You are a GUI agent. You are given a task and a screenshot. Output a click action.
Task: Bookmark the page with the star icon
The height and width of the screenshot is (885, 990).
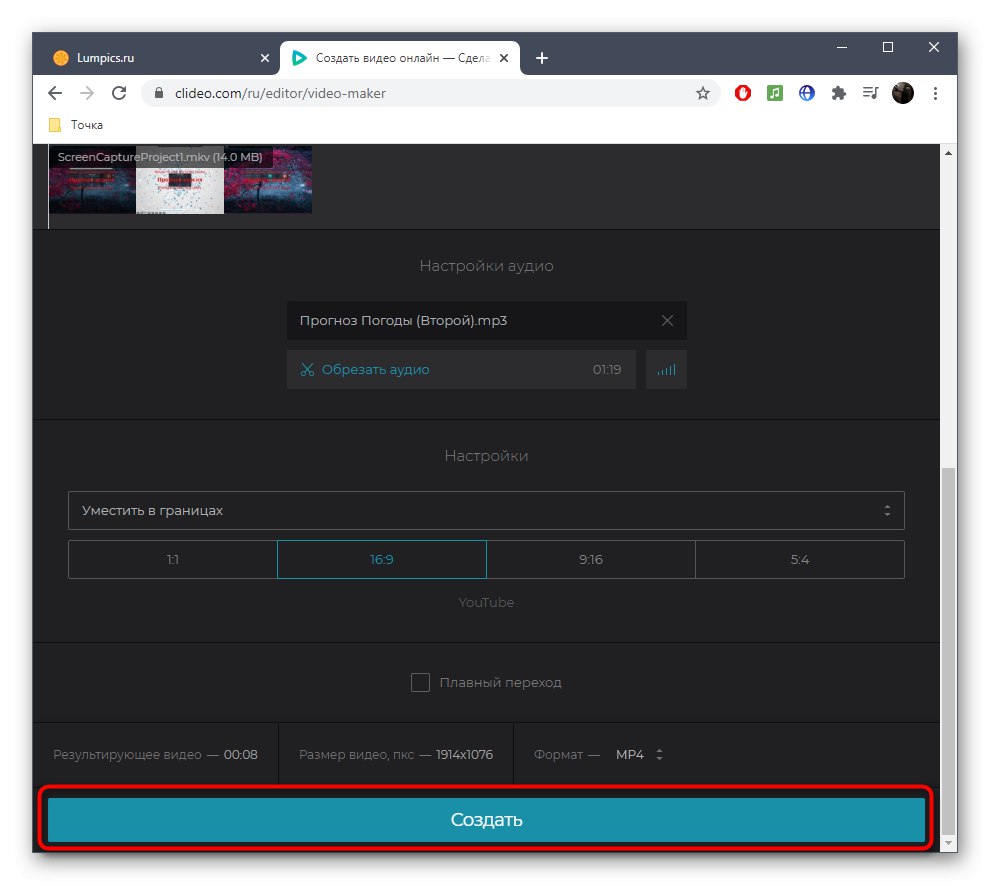[703, 92]
